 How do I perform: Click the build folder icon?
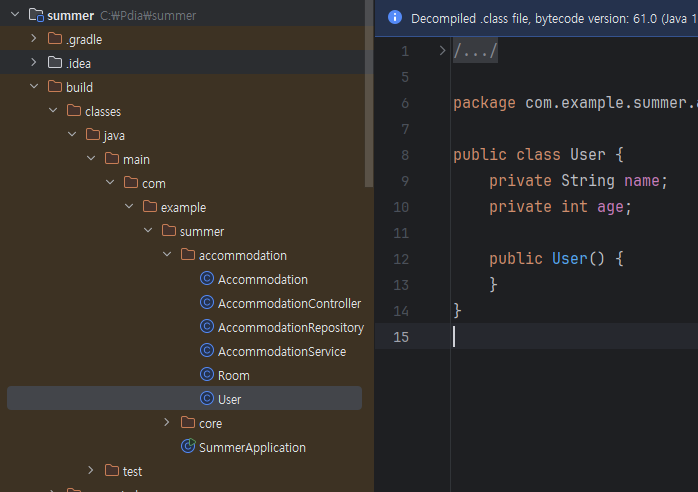coord(55,86)
